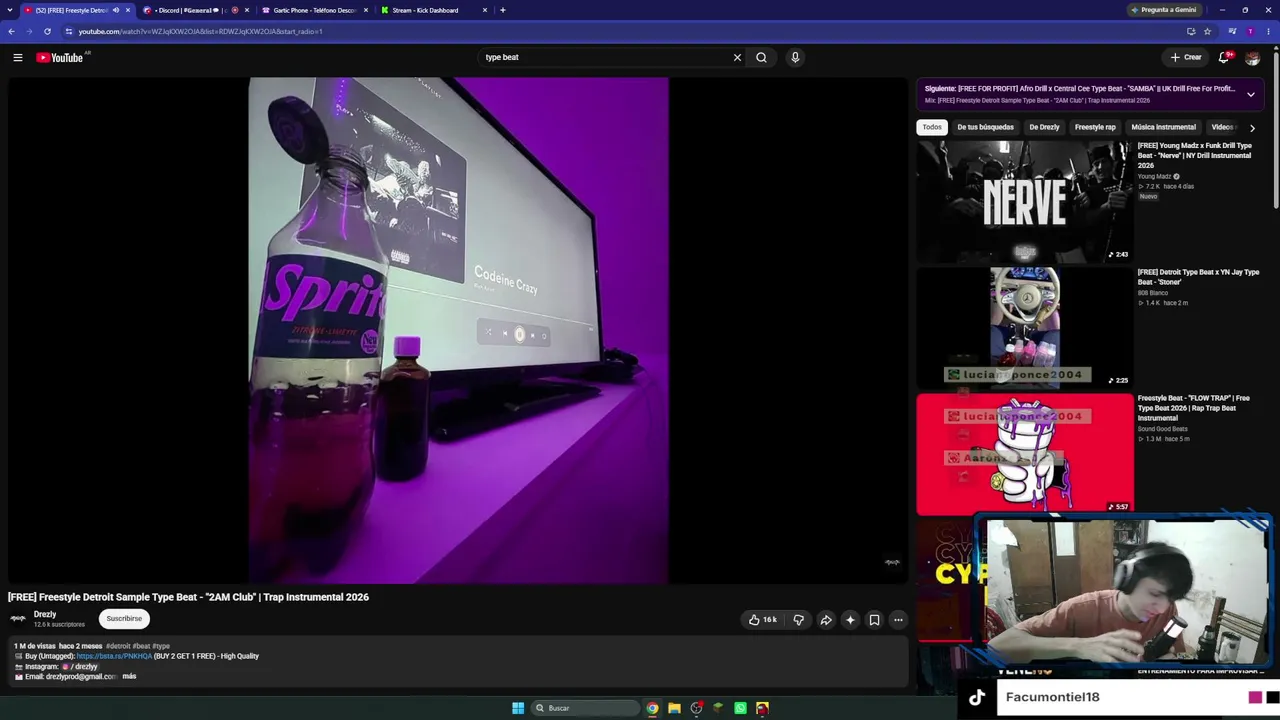Open the 'Stoner' Detroit beat thumbnail

[x=1025, y=327]
